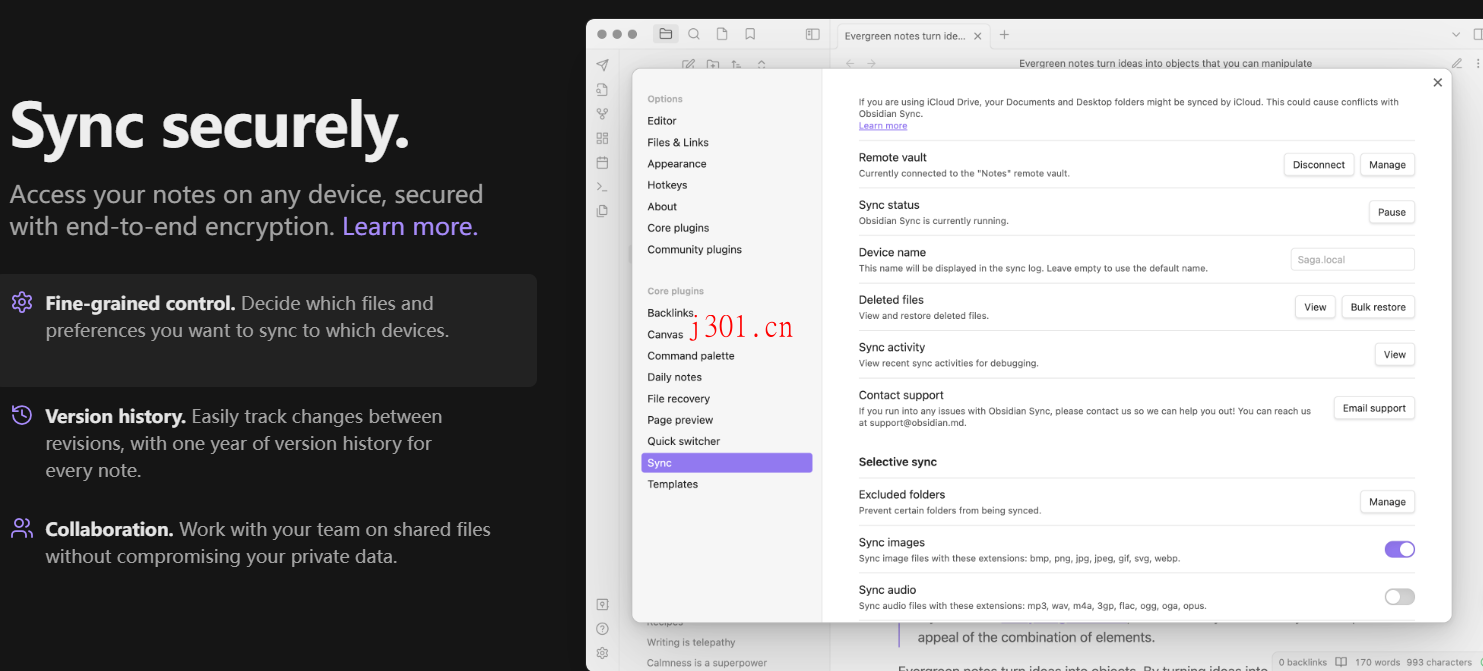
Task: Open the bookmarks icon in sidebar header
Action: click(750, 34)
